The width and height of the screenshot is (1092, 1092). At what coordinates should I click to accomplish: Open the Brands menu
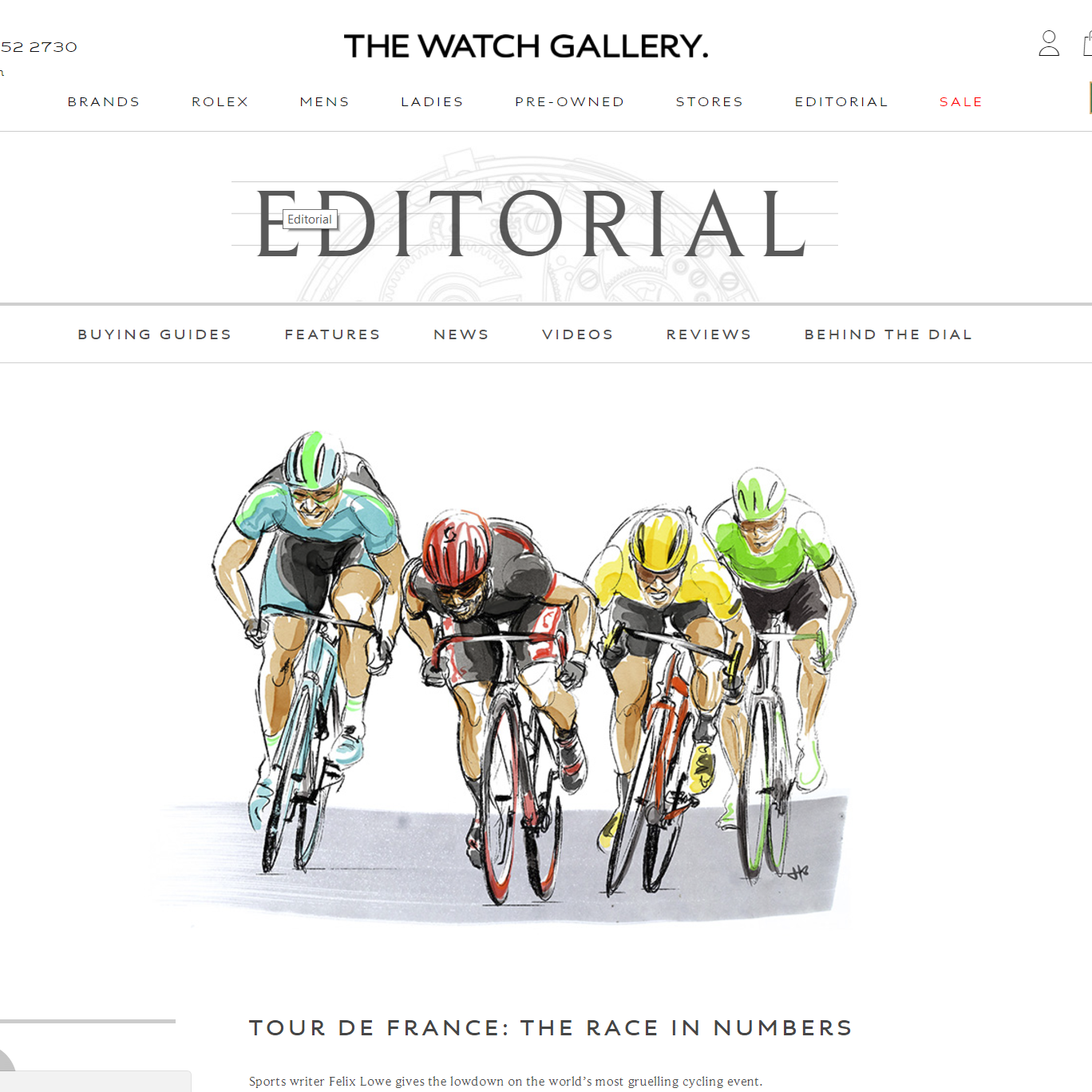point(104,102)
